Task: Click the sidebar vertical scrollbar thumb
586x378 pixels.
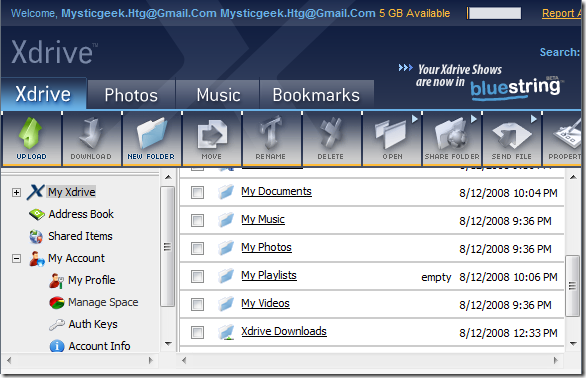Action: pyautogui.click(x=167, y=247)
